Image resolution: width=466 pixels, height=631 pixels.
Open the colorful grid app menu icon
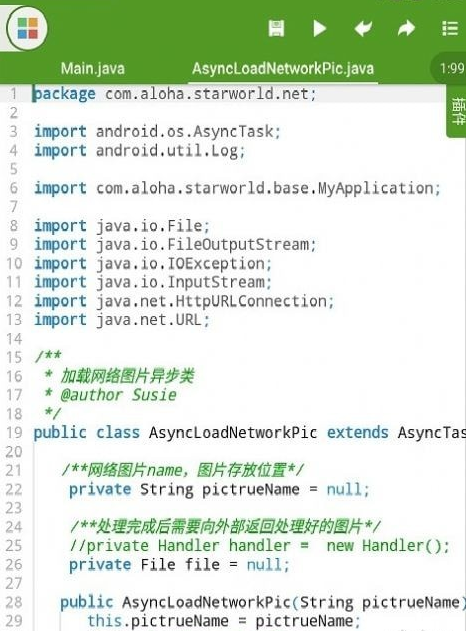(27, 28)
